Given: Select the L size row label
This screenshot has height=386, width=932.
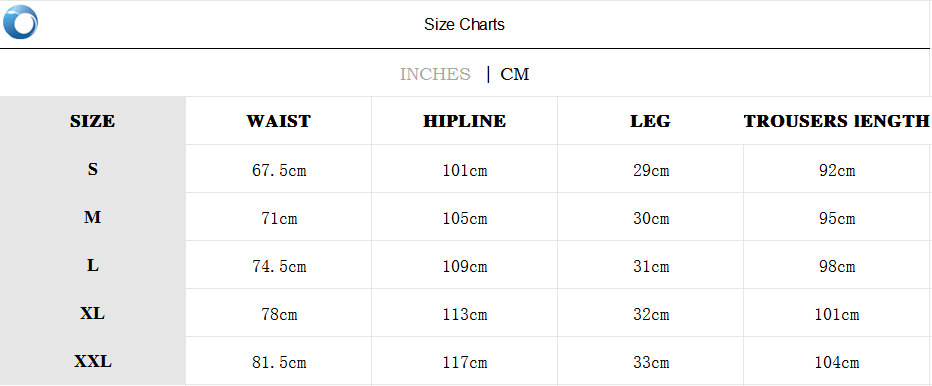Looking at the screenshot, I should (x=93, y=265).
